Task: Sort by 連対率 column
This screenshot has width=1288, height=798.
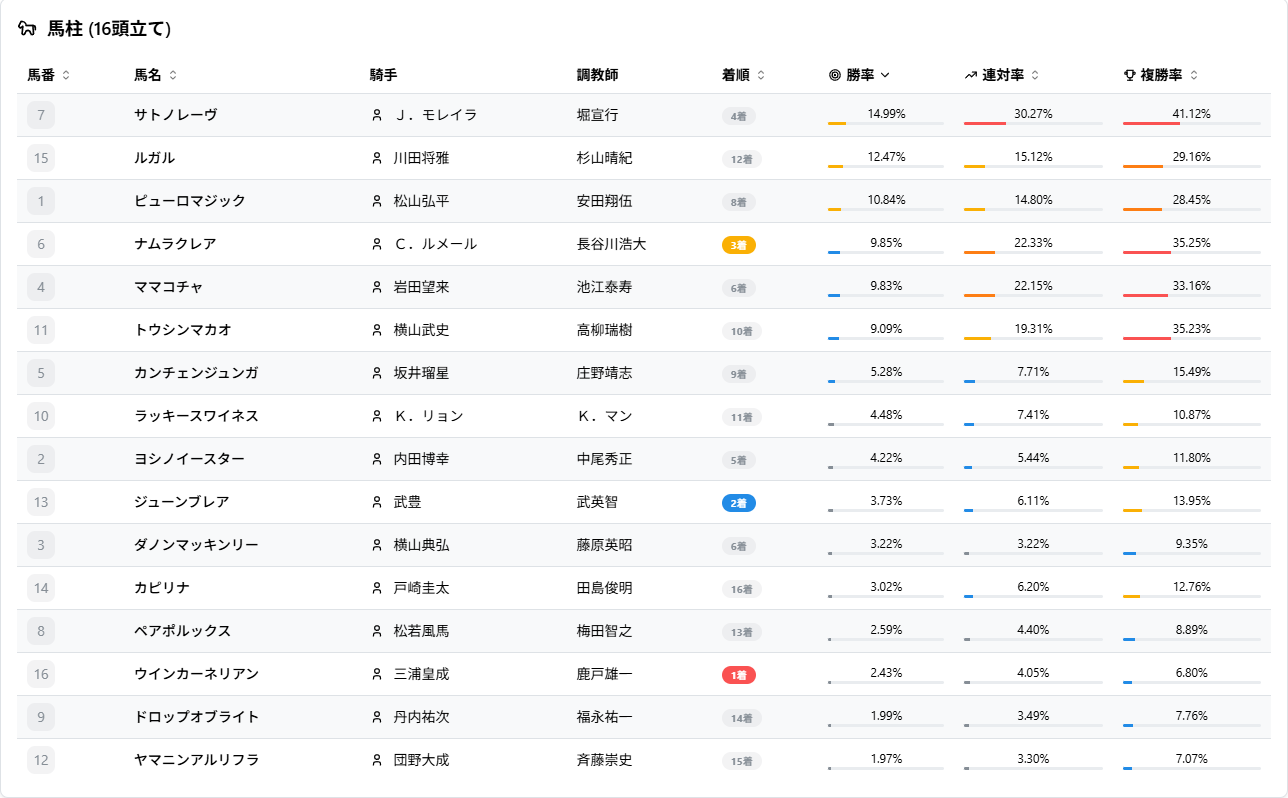Action: point(1001,75)
